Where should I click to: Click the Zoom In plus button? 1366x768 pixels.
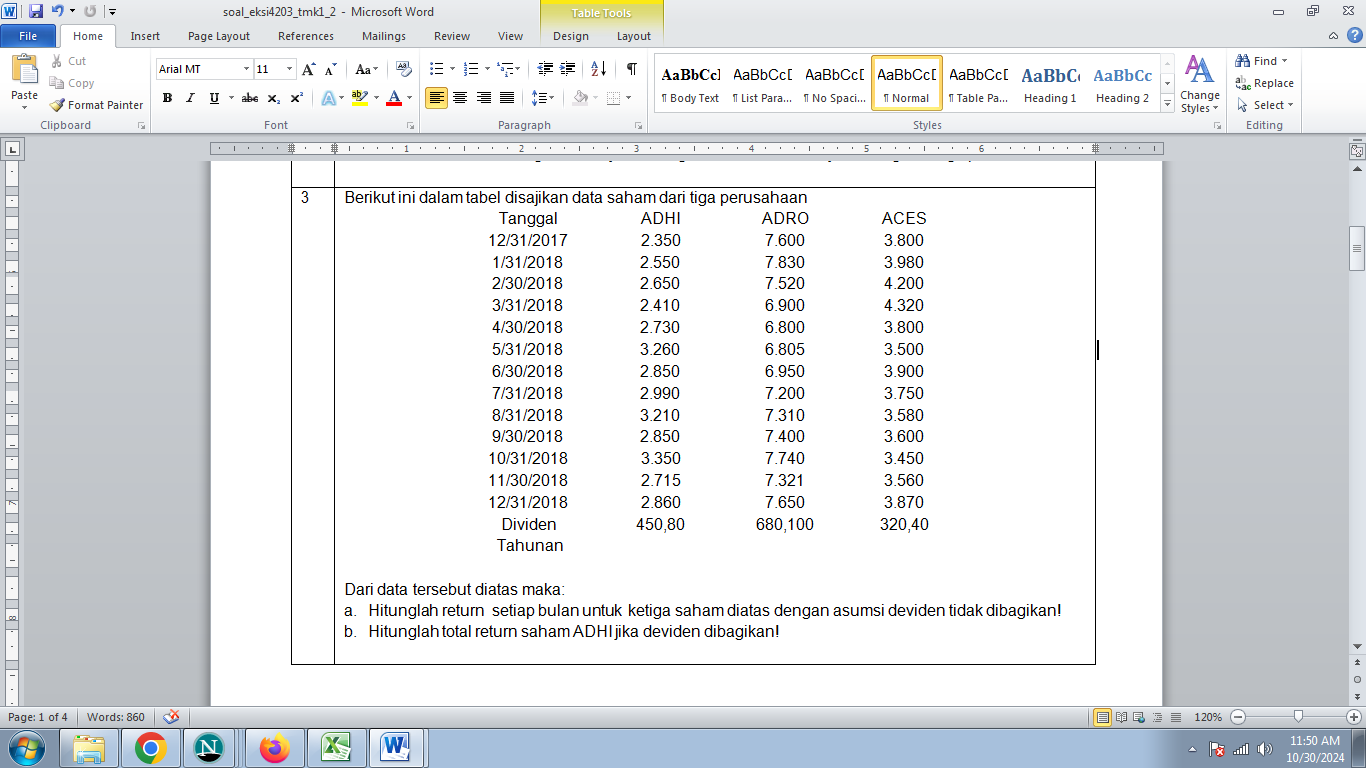1354,717
